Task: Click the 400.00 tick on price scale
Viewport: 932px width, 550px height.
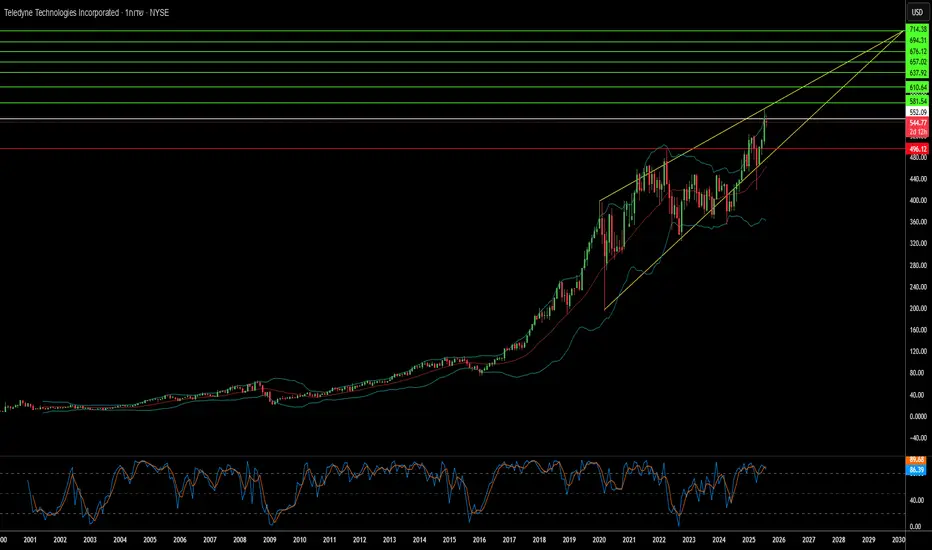Action: click(x=918, y=200)
